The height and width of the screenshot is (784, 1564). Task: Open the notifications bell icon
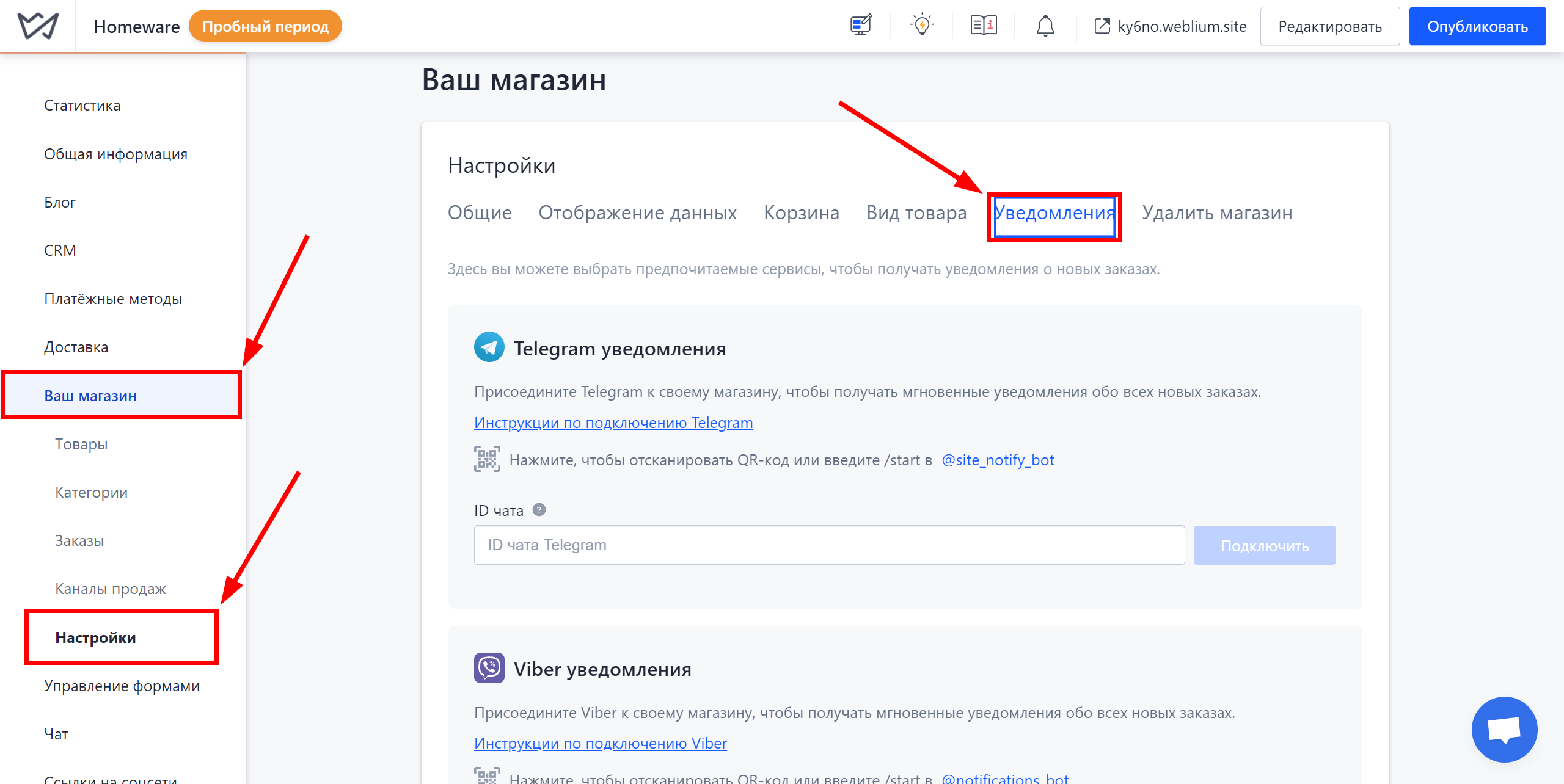1045,26
